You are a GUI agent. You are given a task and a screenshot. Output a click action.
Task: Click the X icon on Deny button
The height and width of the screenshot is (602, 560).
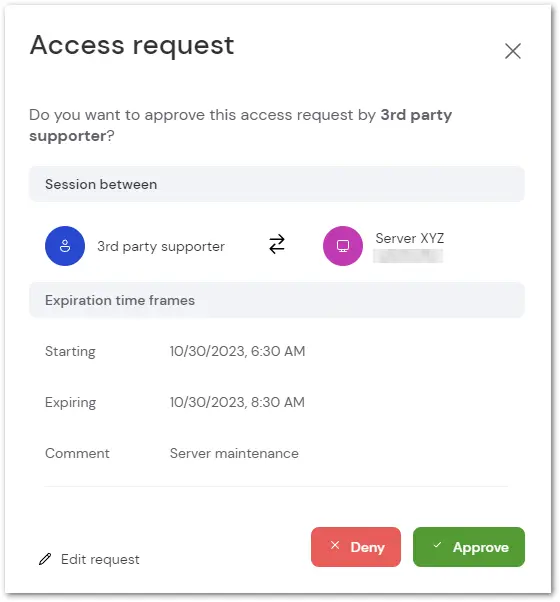335,545
